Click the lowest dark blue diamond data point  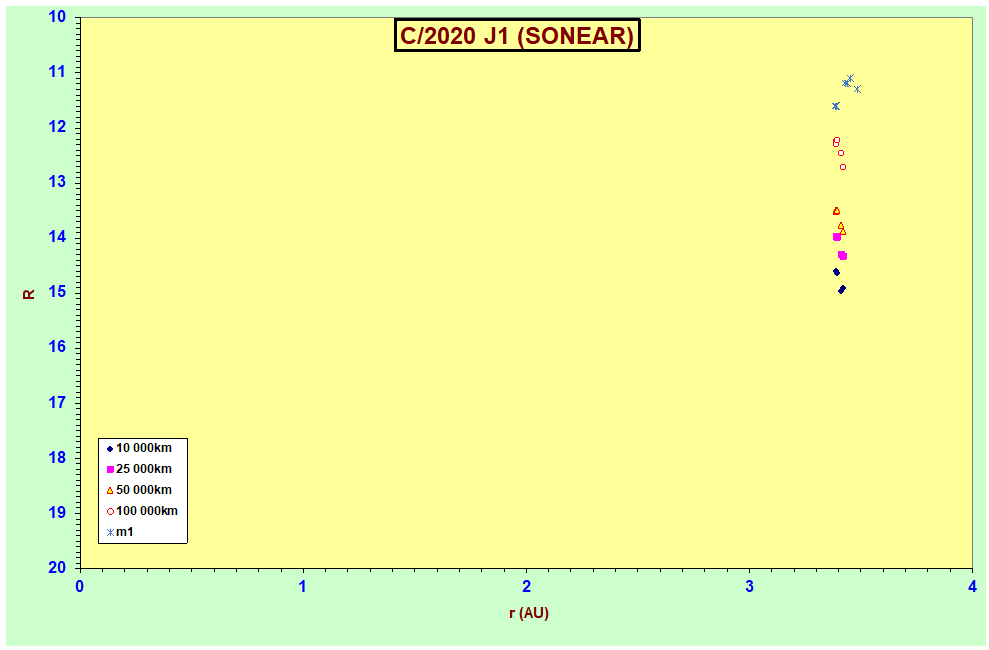(x=841, y=289)
